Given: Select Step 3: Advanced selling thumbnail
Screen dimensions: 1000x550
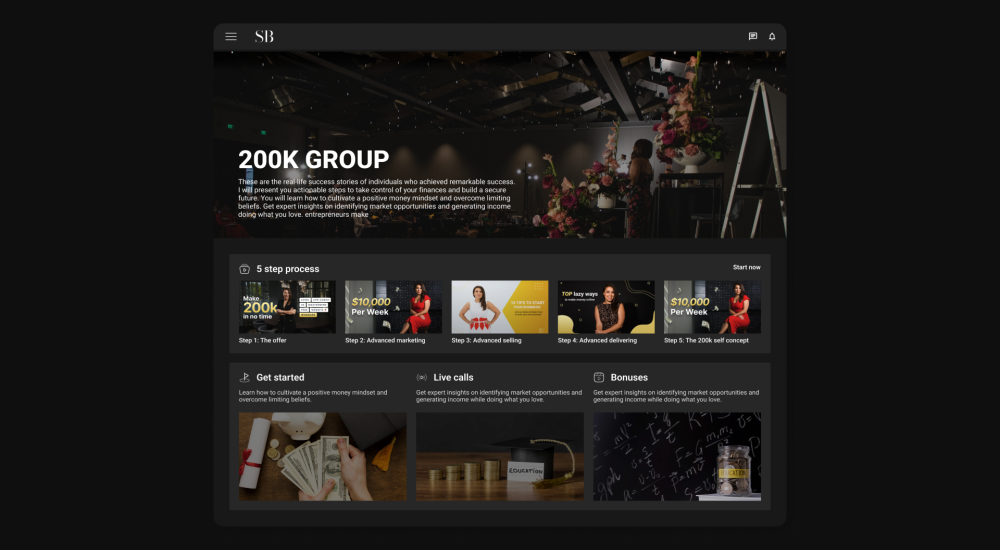Looking at the screenshot, I should click(x=499, y=307).
